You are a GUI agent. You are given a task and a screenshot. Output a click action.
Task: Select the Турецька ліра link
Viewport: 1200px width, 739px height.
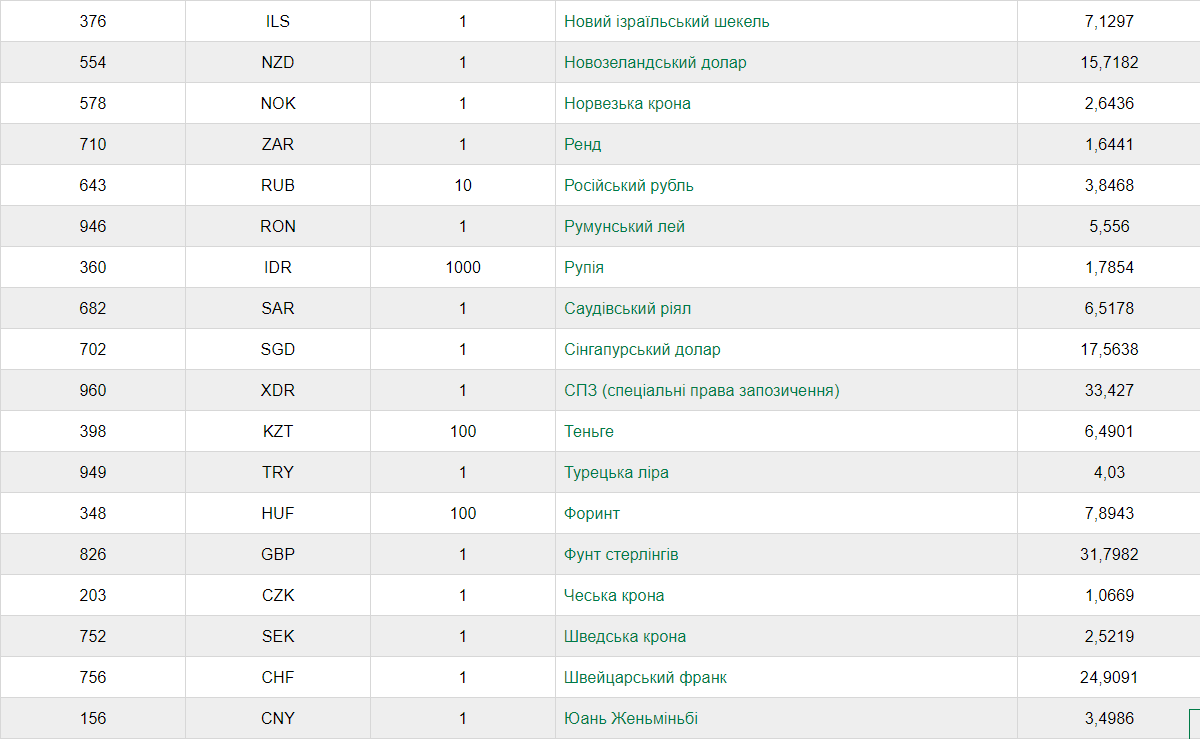pos(616,472)
